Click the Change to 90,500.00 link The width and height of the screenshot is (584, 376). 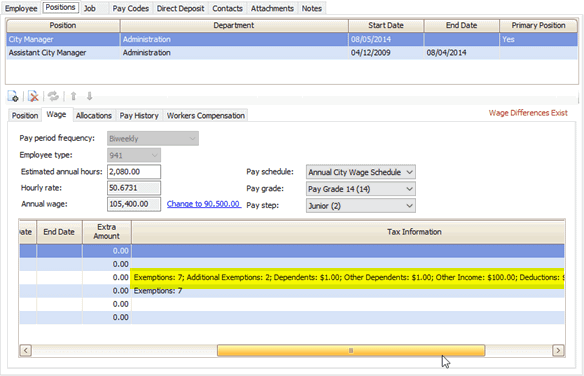tap(203, 204)
